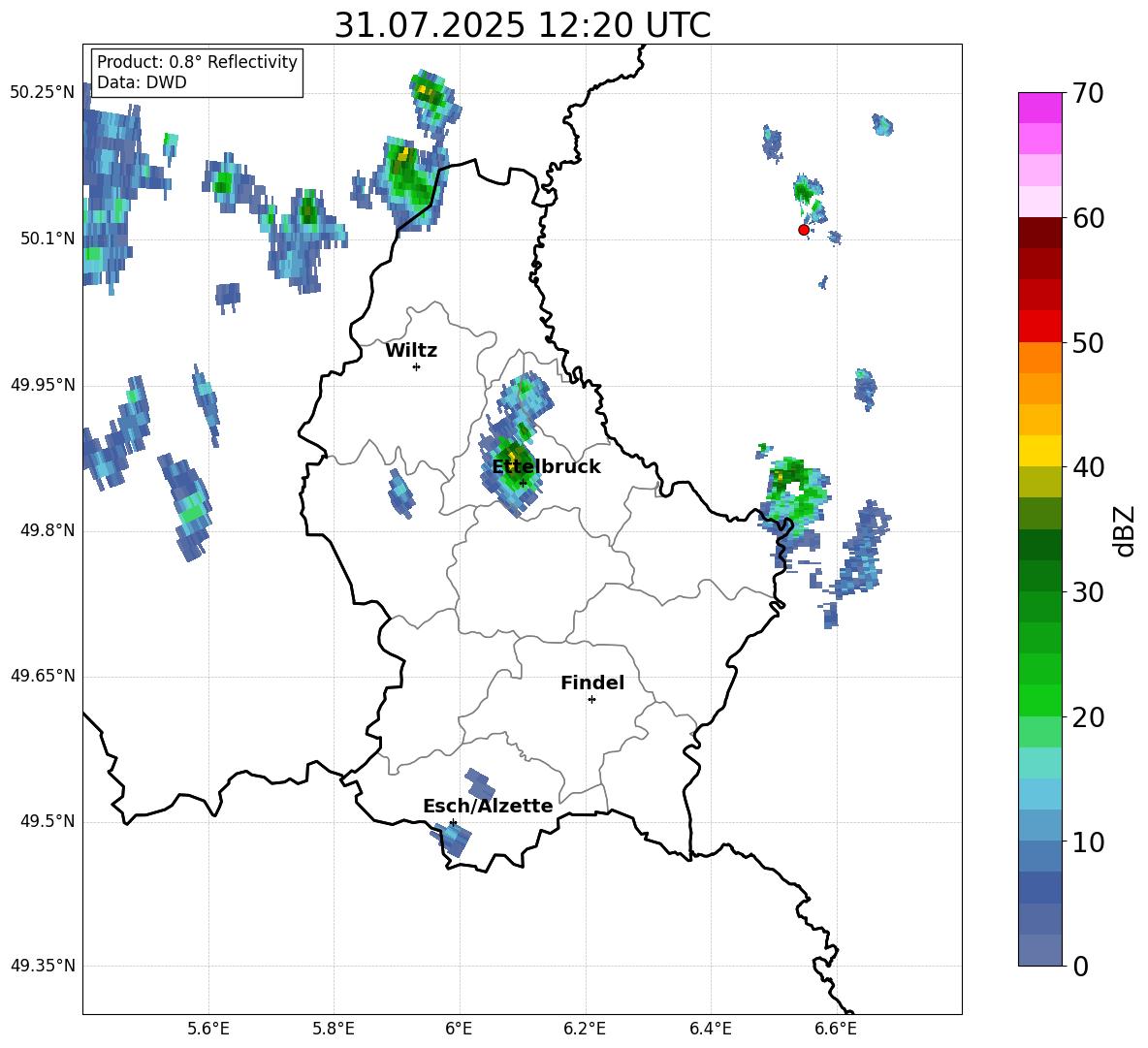This screenshot has width=1148, height=1048.
Task: Click the title "31.07.2025 12:20 UTC"
Action: [x=522, y=25]
